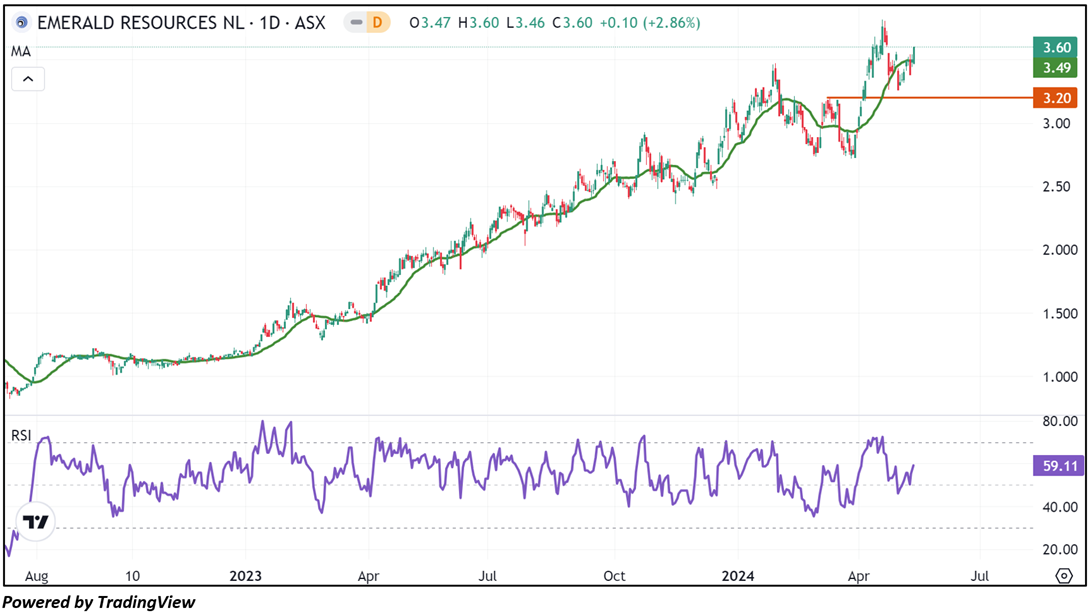Click the 1.500 price axis label
Image resolution: width=1090 pixels, height=613 pixels.
click(1060, 313)
